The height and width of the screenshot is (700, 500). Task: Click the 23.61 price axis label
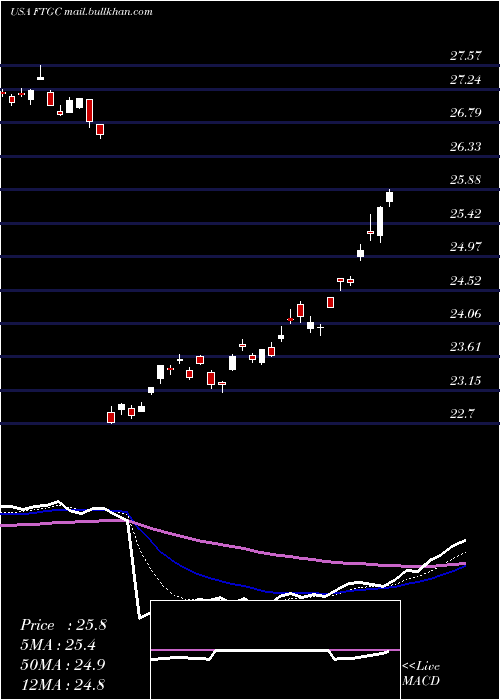pyautogui.click(x=466, y=346)
